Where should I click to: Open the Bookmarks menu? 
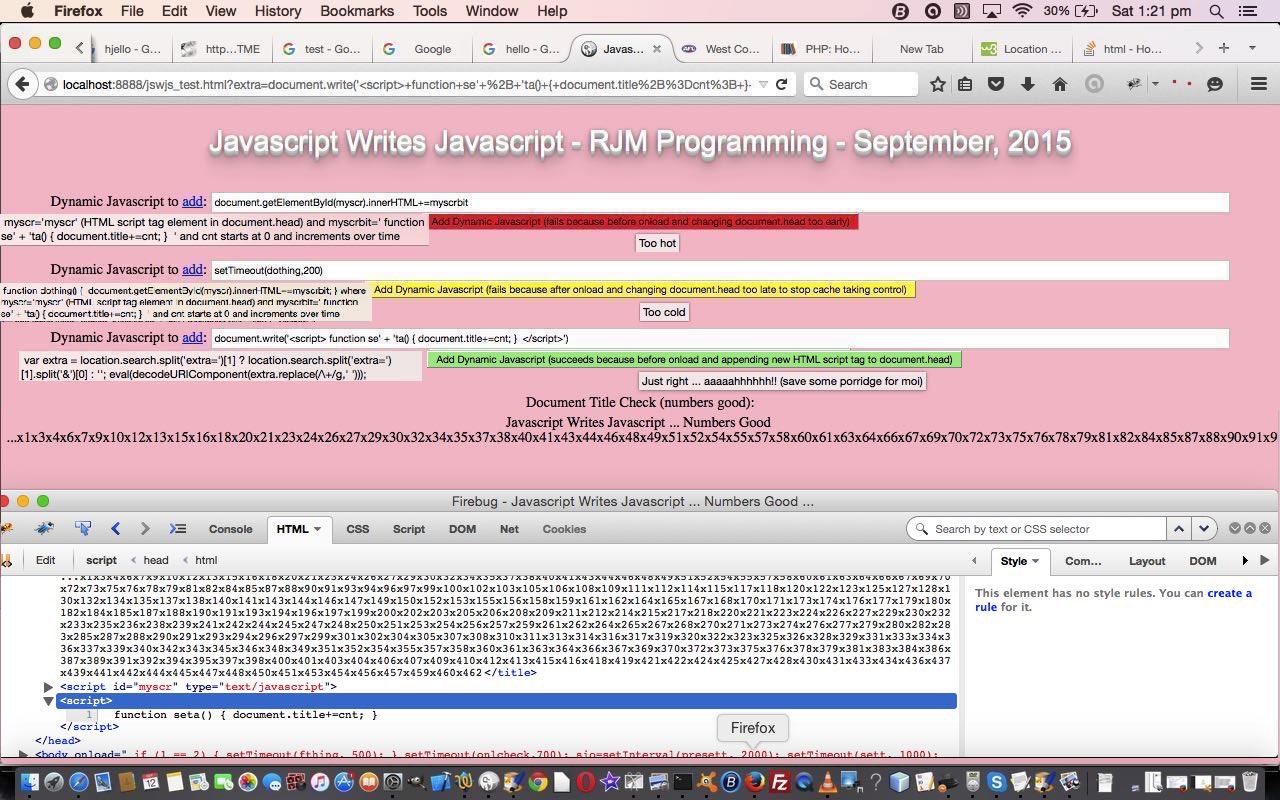[x=357, y=11]
